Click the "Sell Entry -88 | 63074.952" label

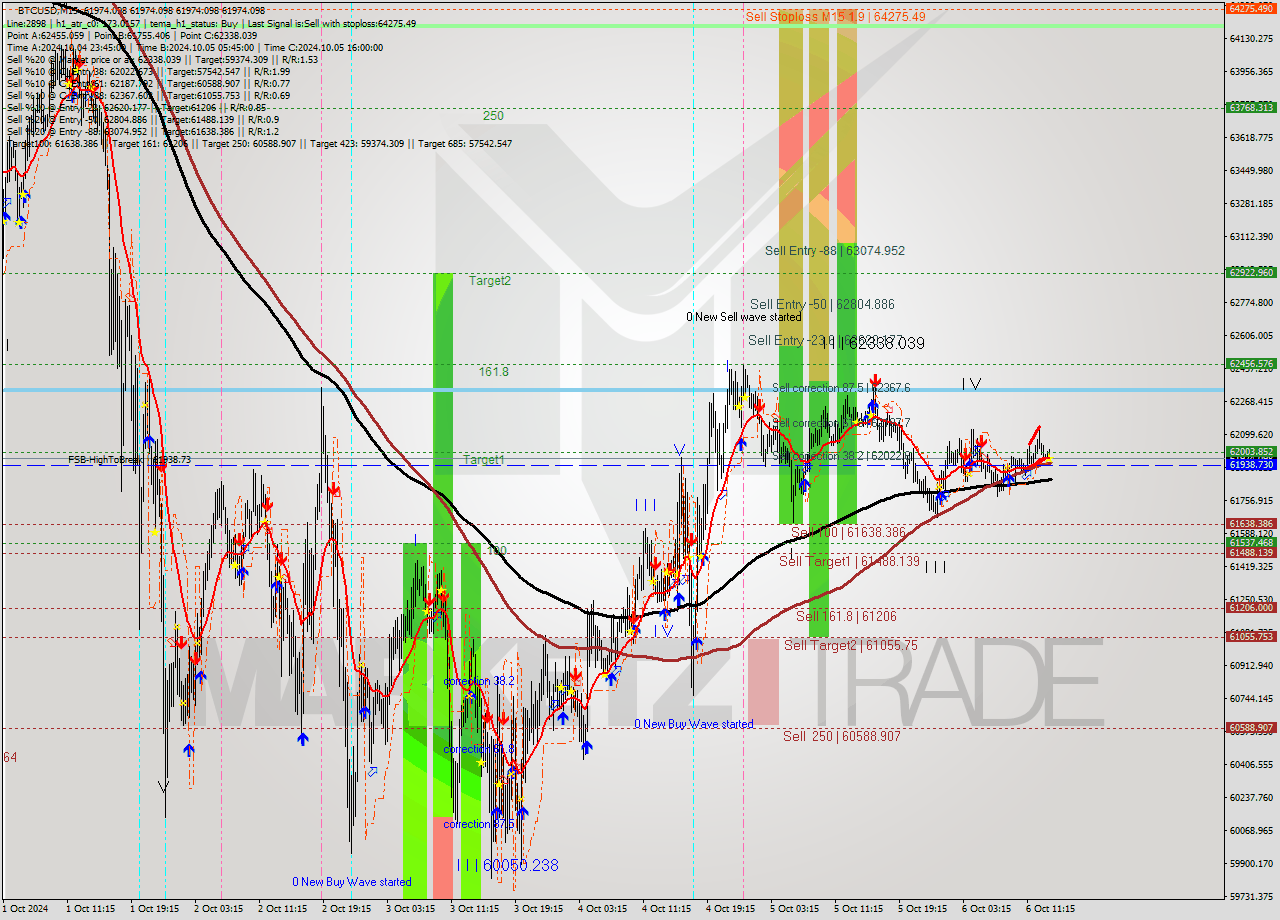pyautogui.click(x=835, y=250)
